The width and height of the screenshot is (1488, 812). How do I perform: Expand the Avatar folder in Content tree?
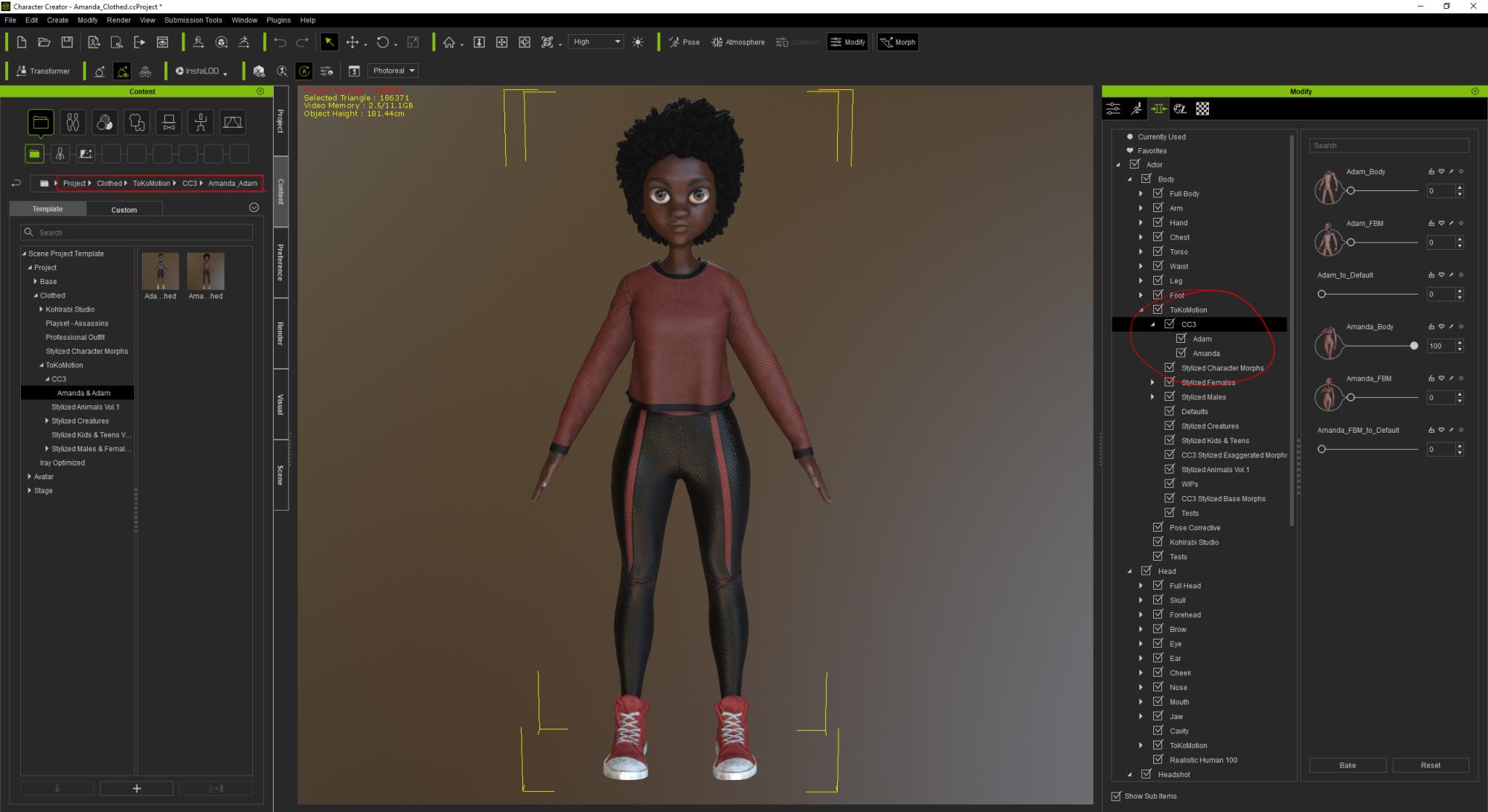[29, 477]
